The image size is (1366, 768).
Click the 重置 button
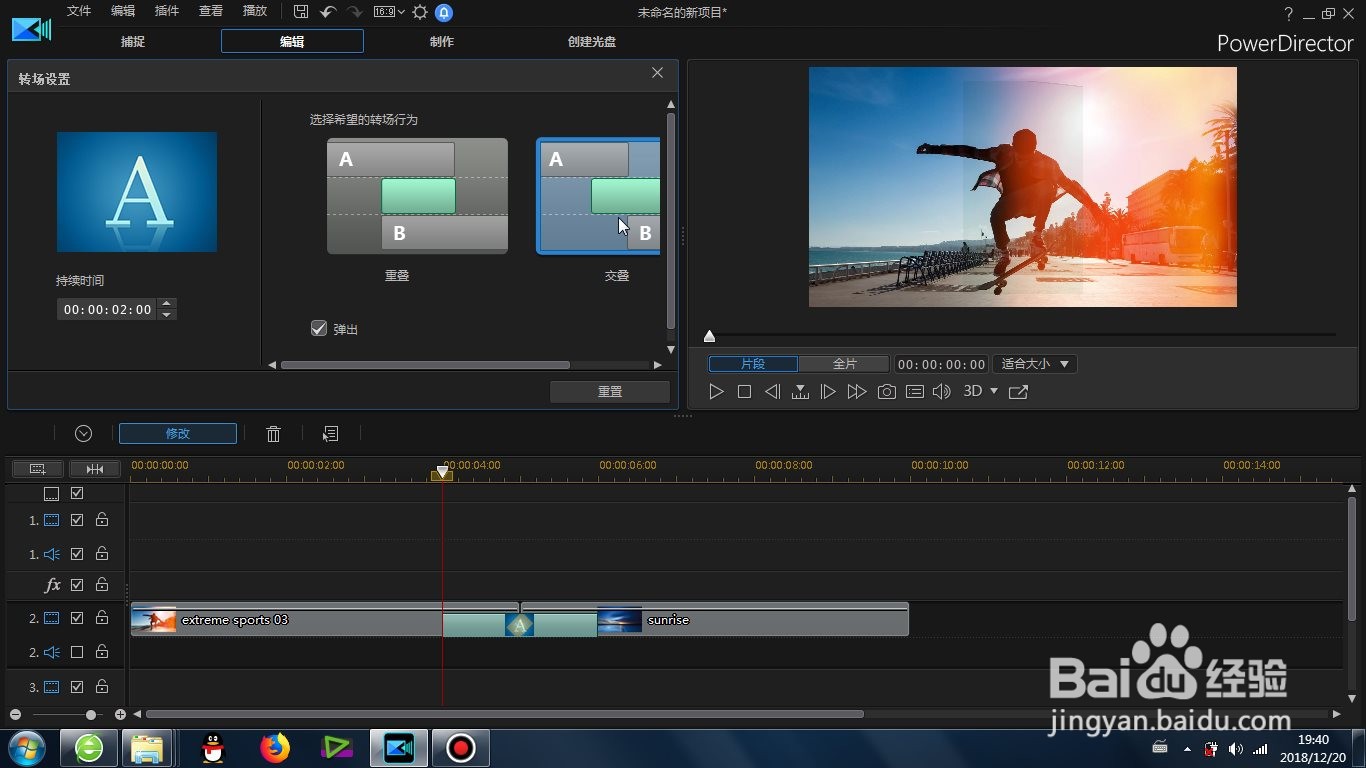point(610,392)
